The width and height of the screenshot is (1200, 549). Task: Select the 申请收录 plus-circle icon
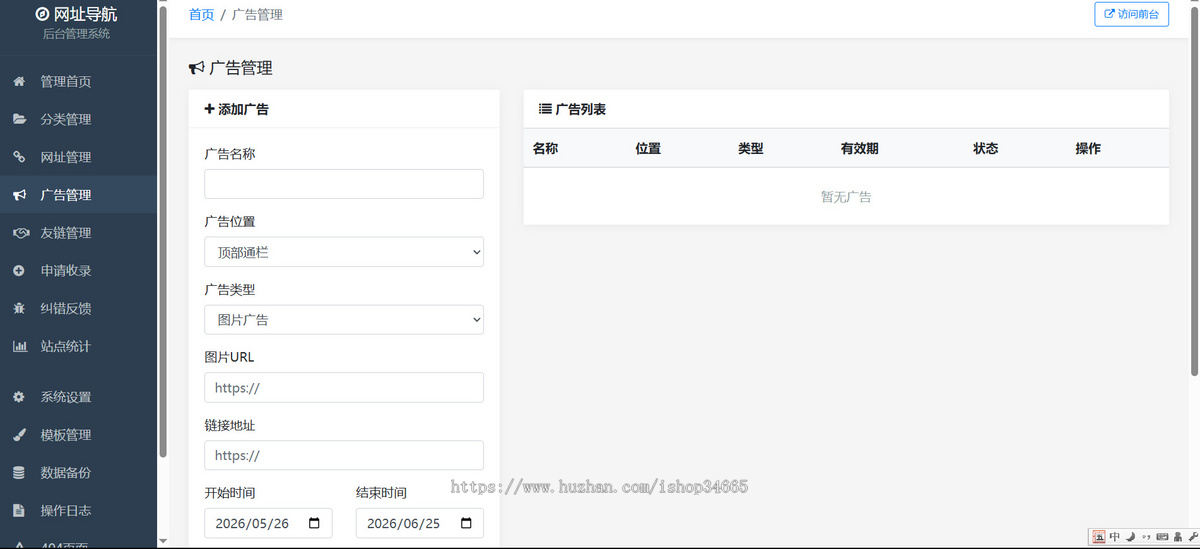coord(19,271)
